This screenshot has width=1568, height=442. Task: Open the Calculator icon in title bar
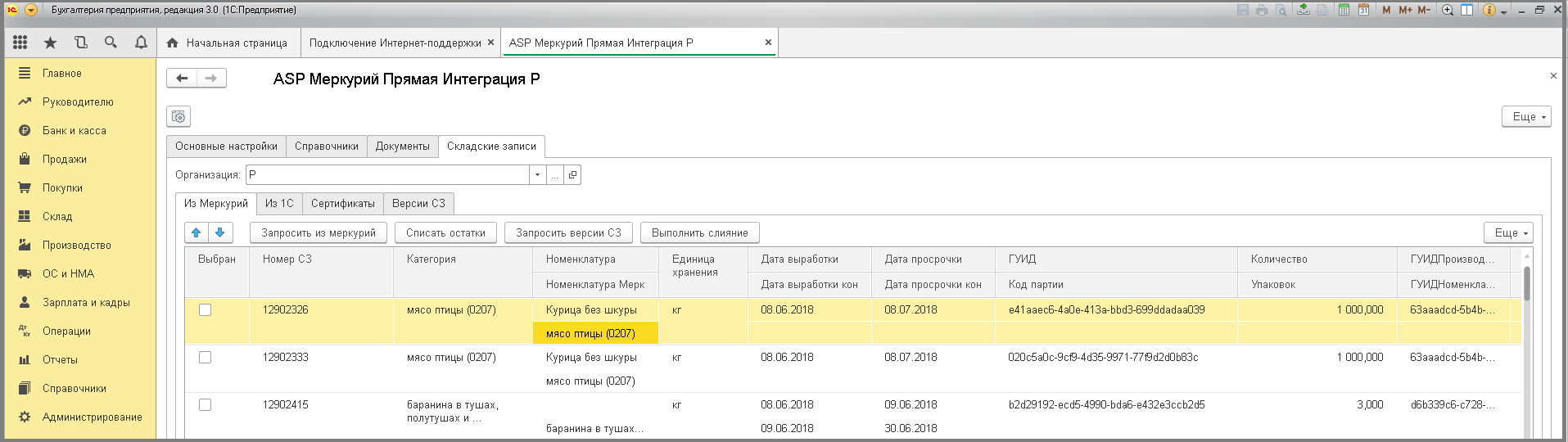tap(1344, 10)
